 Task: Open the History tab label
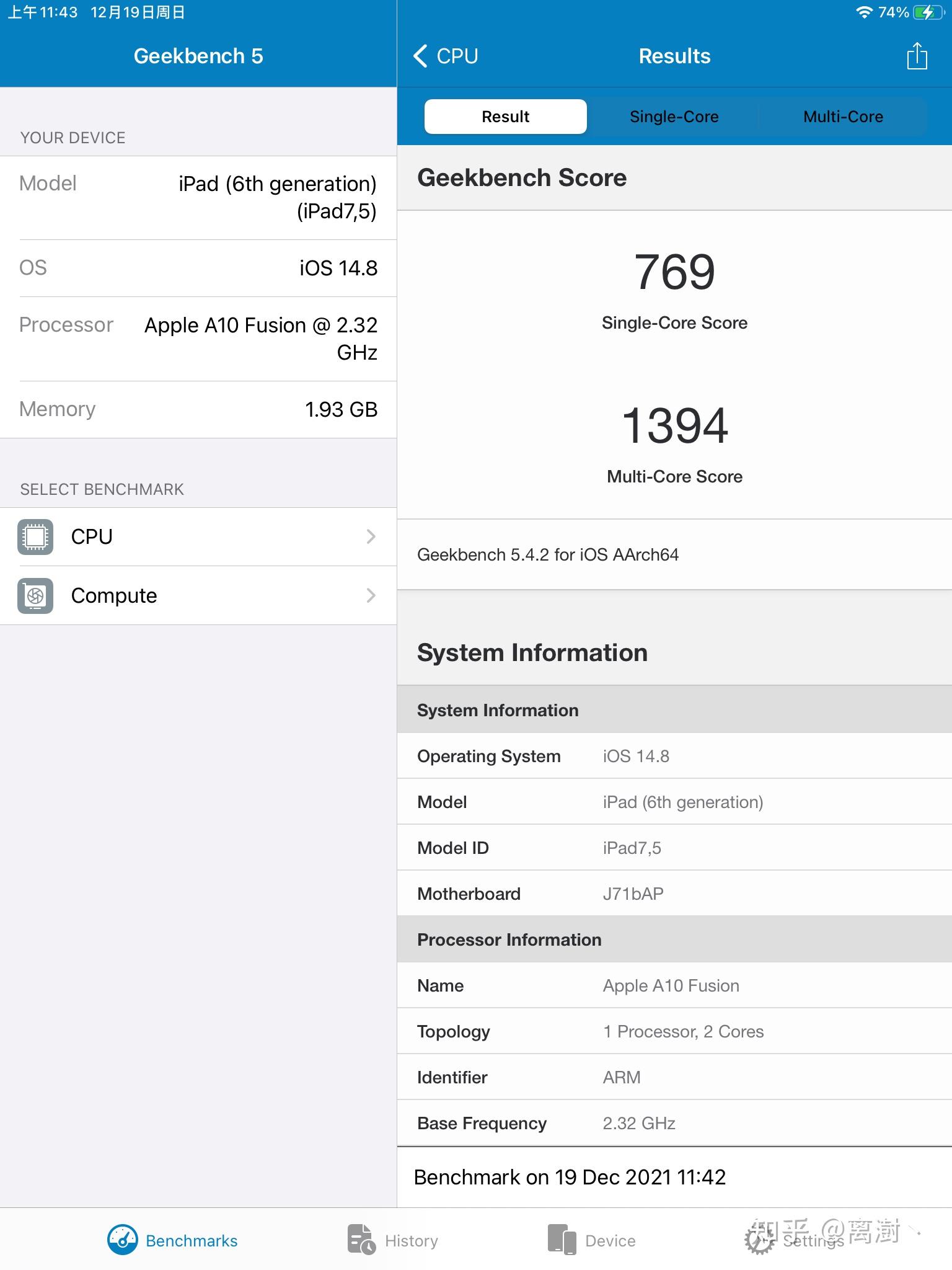click(412, 1241)
